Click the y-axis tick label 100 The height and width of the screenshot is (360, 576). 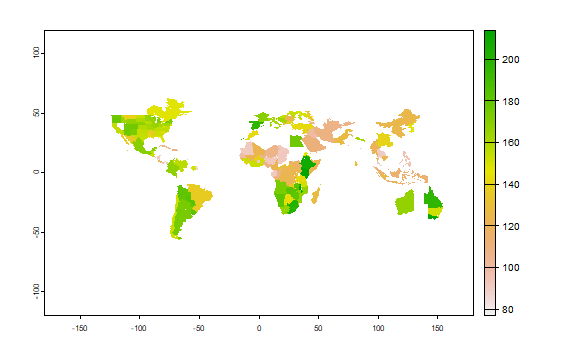tap(36, 53)
